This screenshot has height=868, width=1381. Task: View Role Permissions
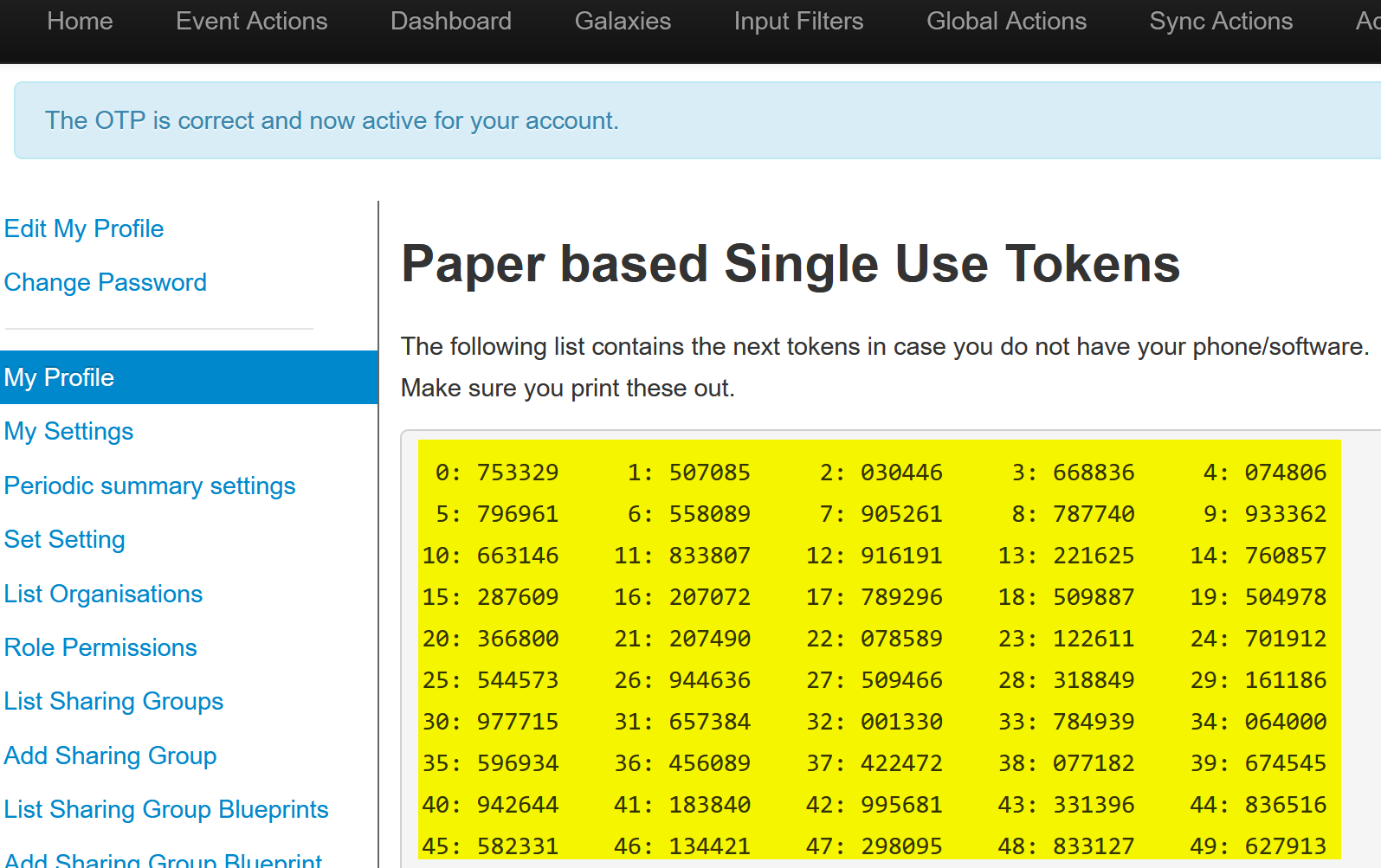[100, 647]
